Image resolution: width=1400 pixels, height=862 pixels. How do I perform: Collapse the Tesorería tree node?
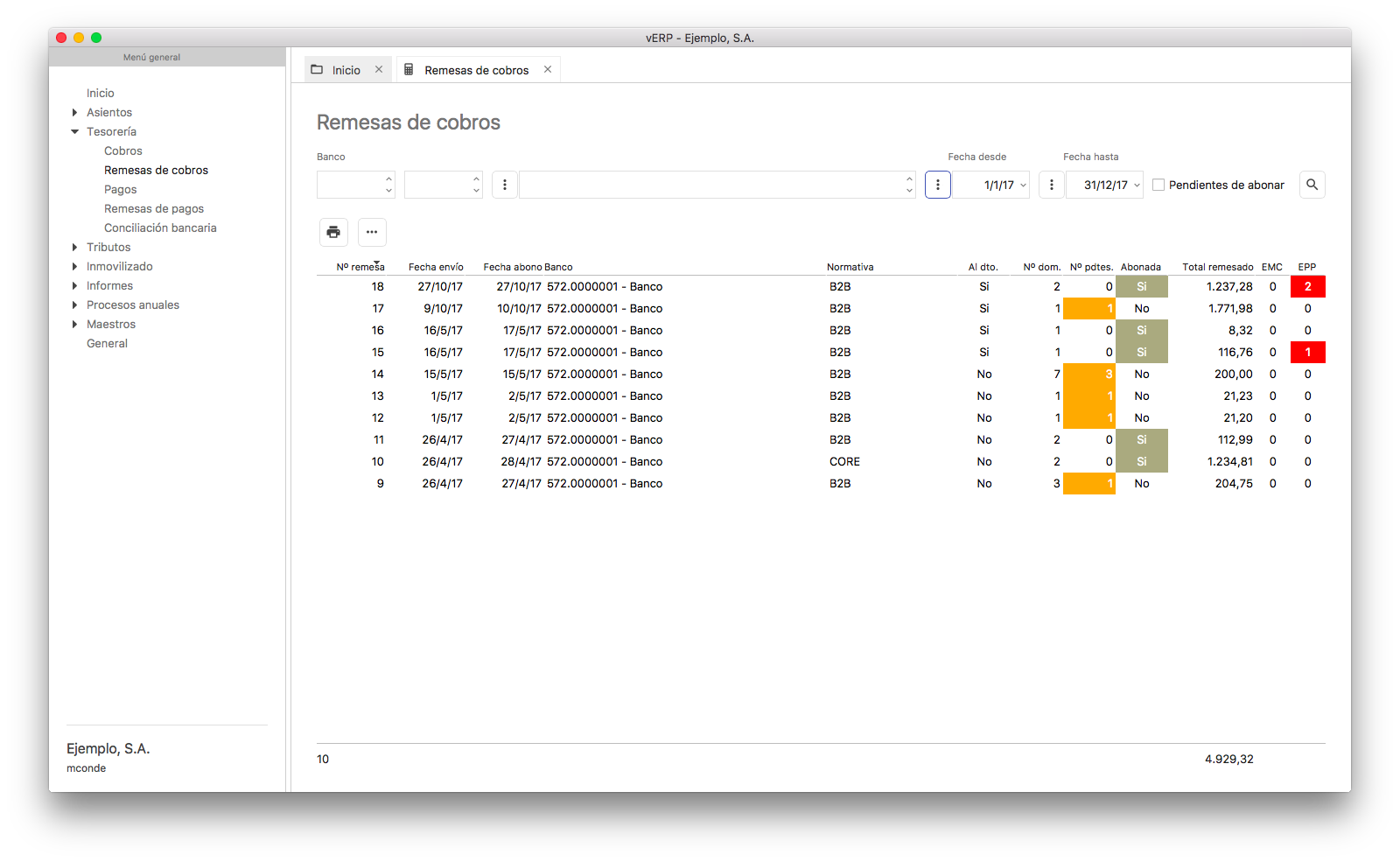pyautogui.click(x=75, y=131)
